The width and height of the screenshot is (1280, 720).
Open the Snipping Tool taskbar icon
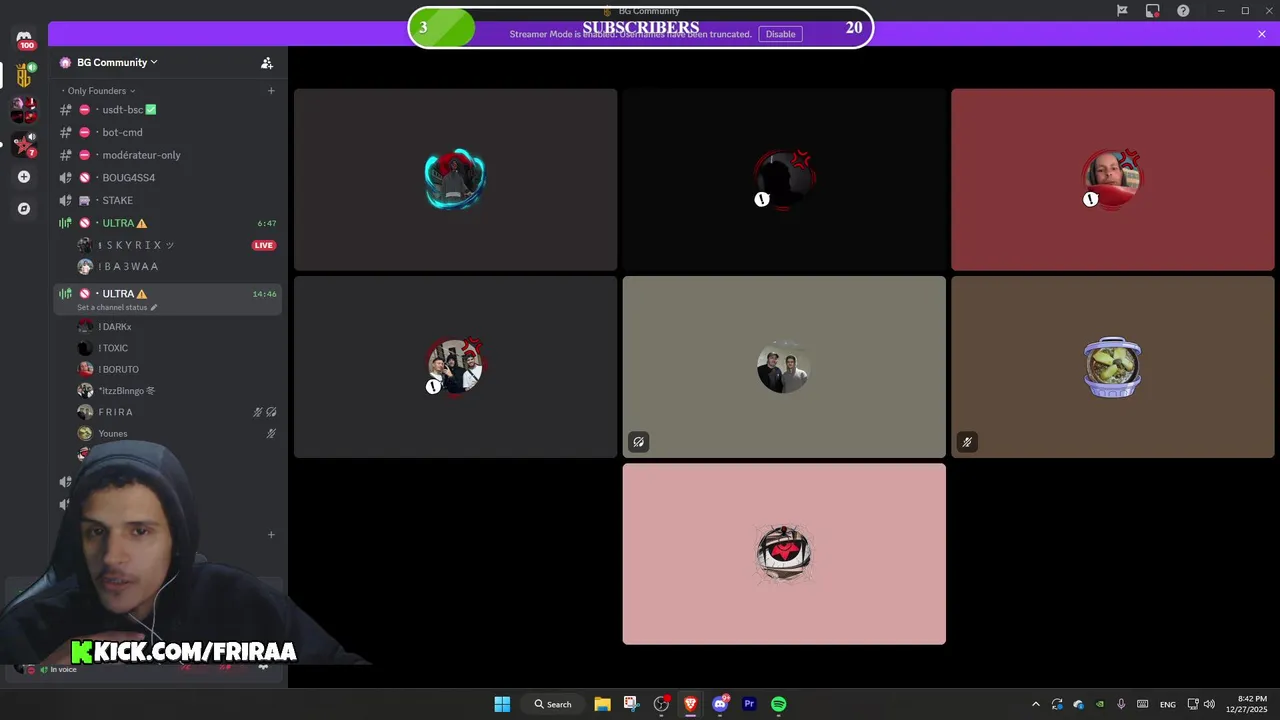pos(631,704)
